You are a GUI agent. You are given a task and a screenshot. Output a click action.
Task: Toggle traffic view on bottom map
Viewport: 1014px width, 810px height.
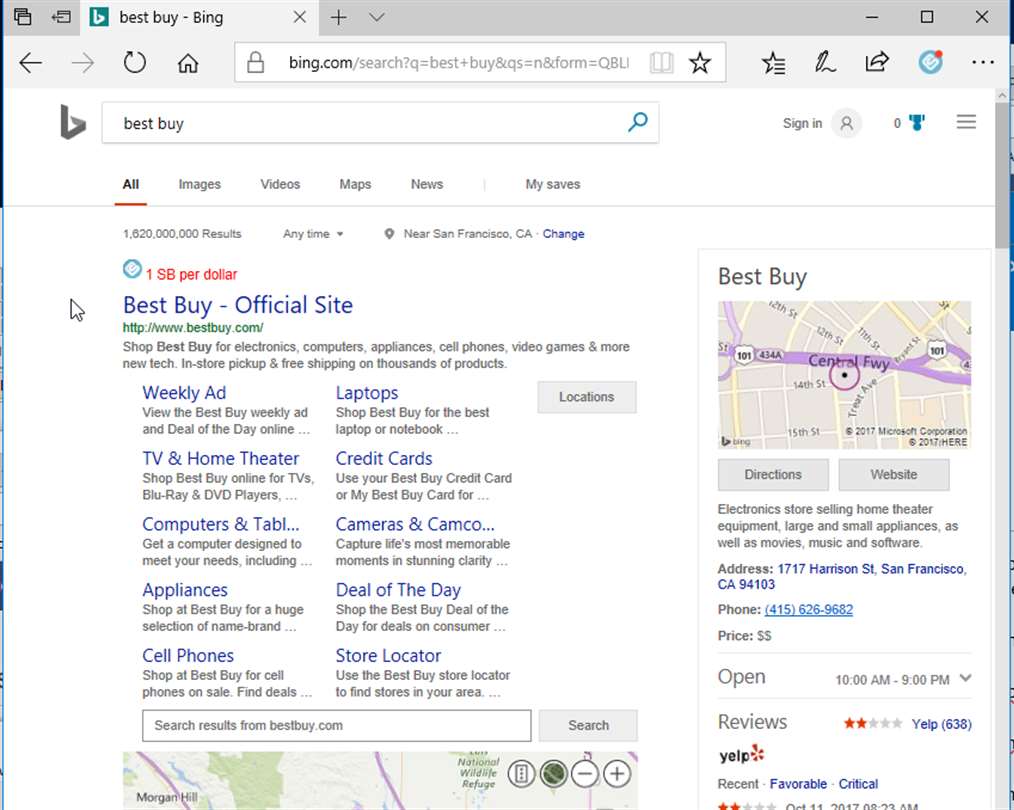pyautogui.click(x=521, y=773)
